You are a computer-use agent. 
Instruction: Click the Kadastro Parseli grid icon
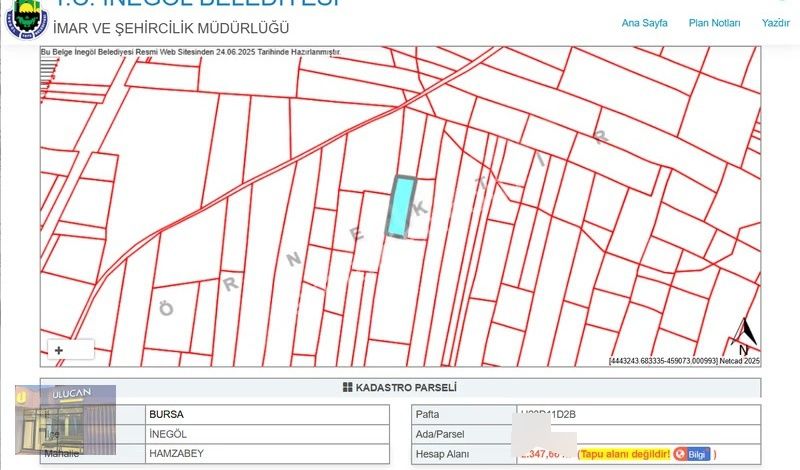point(347,387)
